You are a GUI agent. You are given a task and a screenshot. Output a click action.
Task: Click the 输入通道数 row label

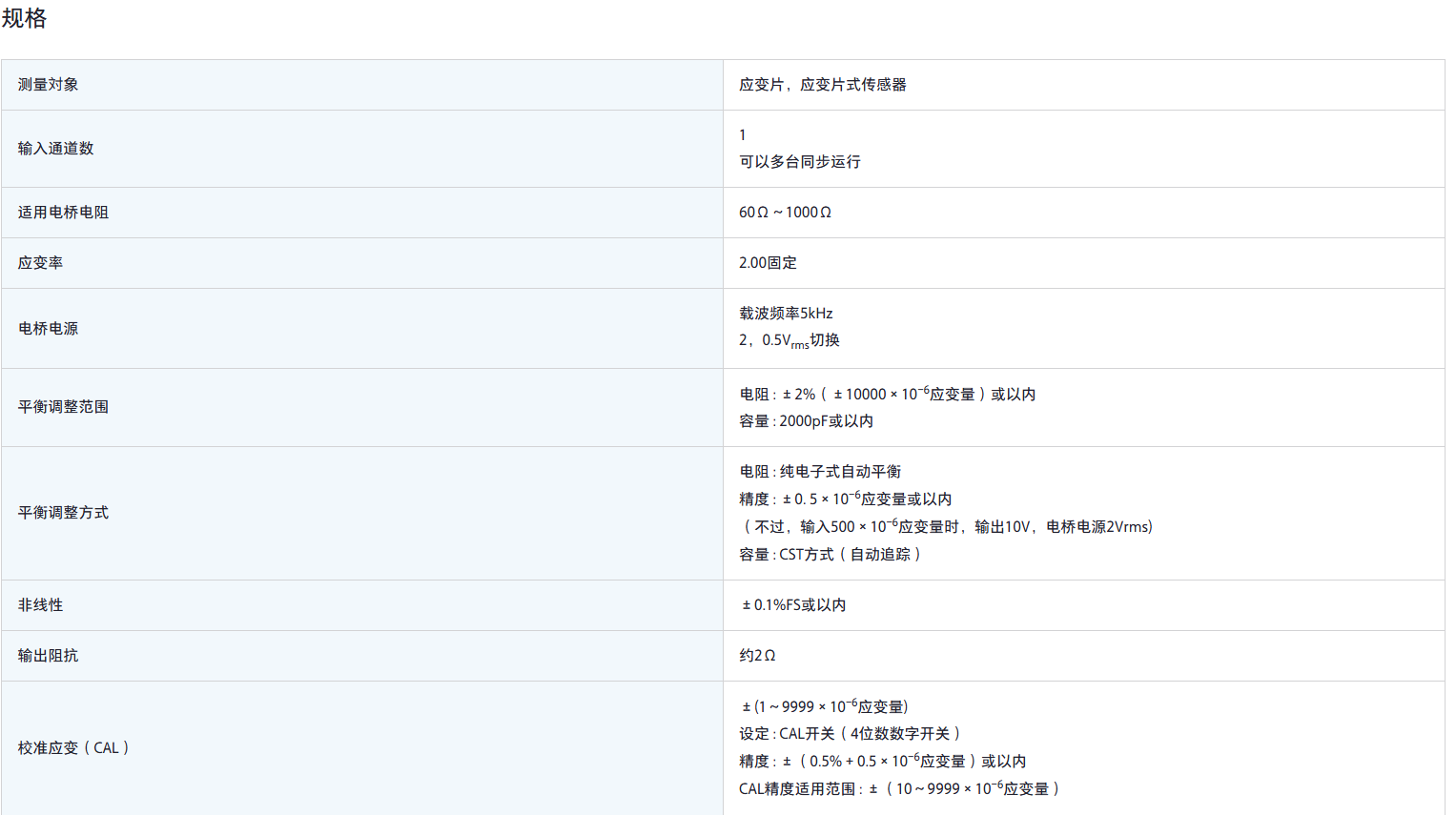55,149
